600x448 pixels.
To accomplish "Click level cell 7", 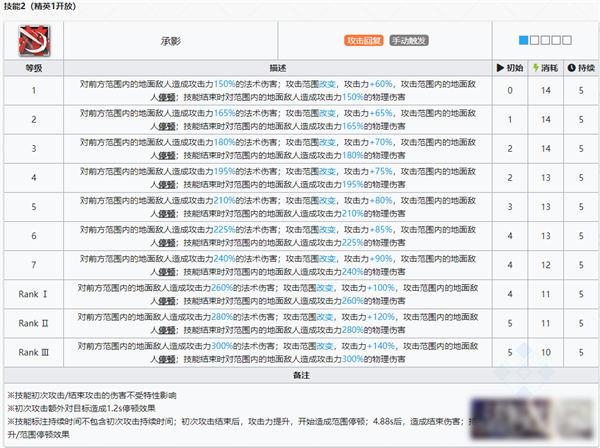I will [34, 265].
